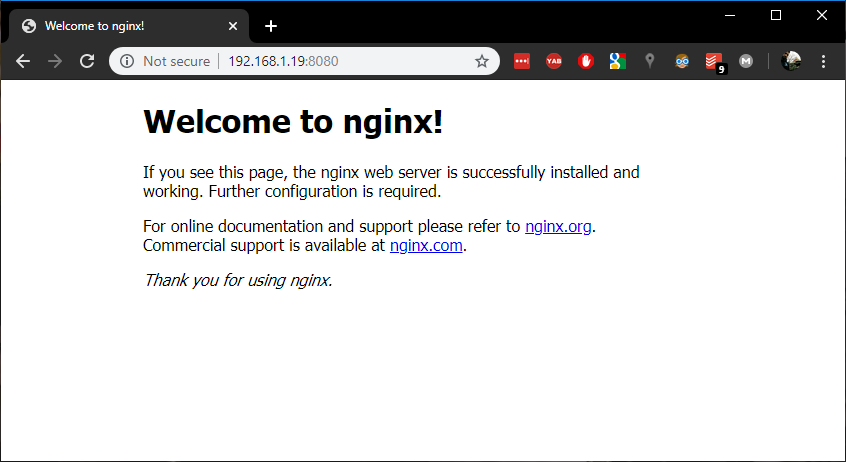846x462 pixels.
Task: Bookmark this page with the star icon
Action: [x=482, y=61]
